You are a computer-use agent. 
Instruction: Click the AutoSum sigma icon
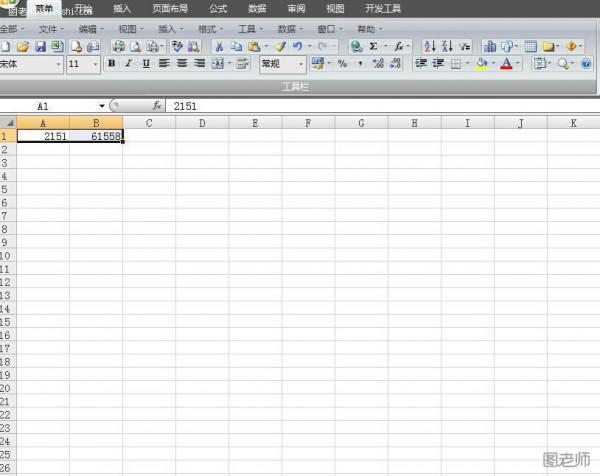point(374,46)
